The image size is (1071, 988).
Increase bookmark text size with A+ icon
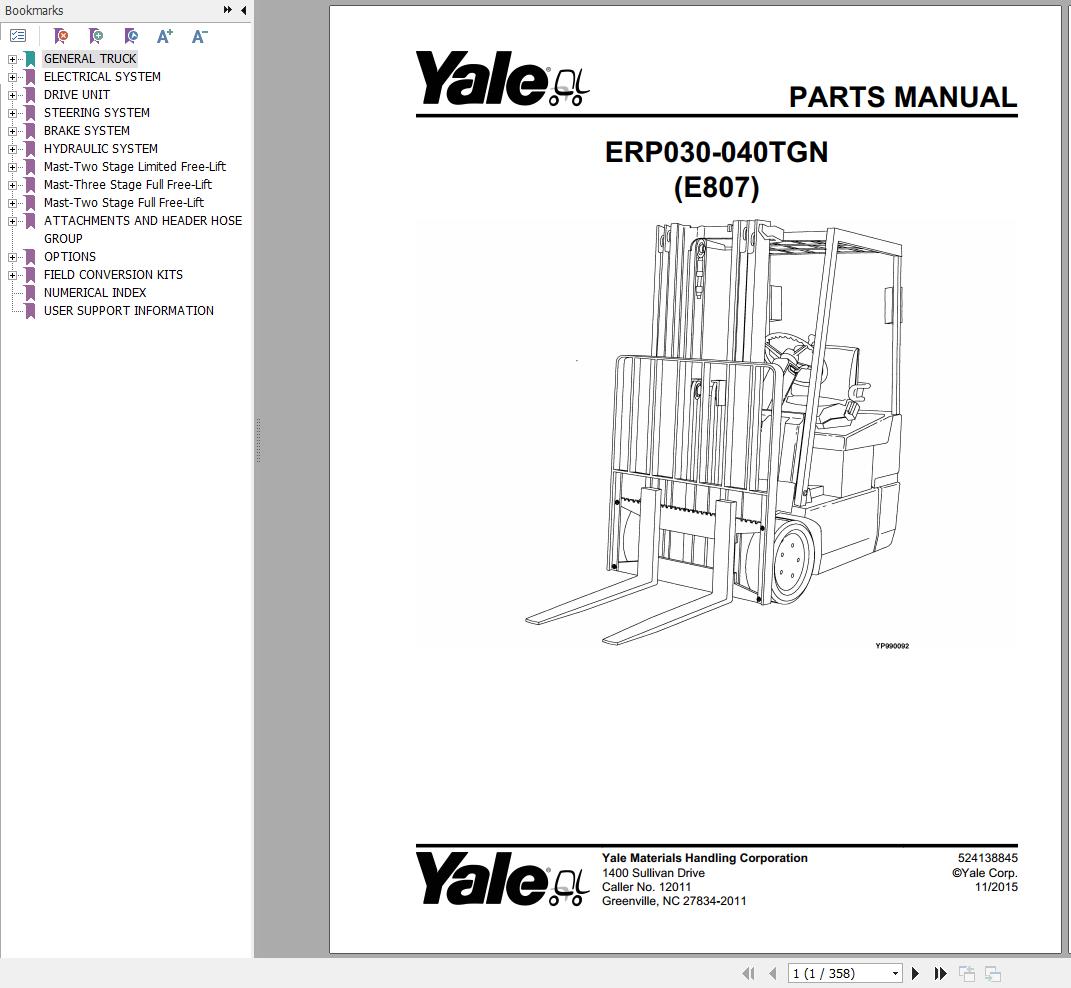click(x=164, y=35)
